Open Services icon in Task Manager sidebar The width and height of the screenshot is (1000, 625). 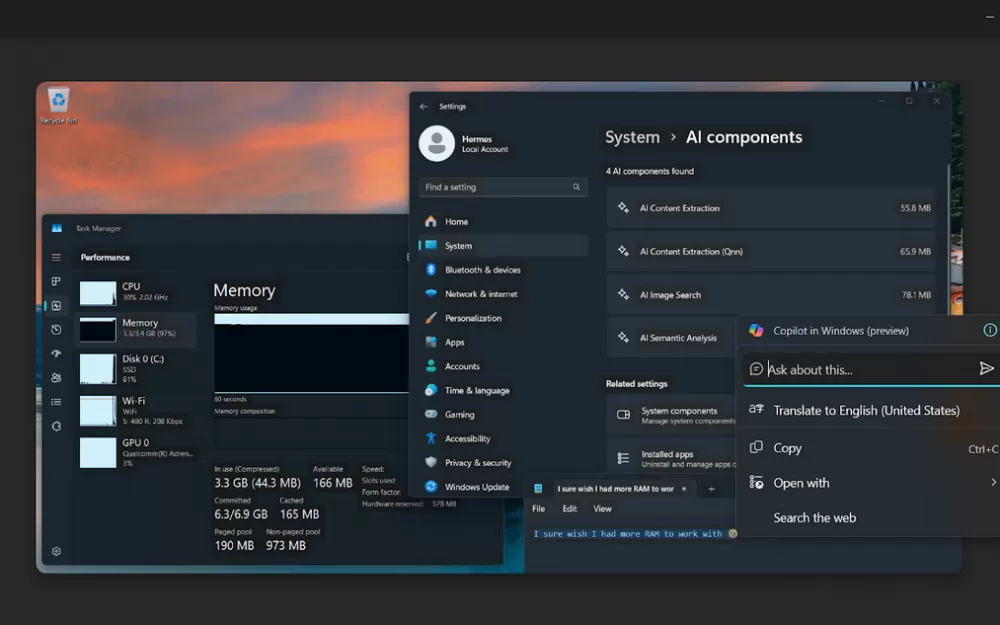click(56, 426)
